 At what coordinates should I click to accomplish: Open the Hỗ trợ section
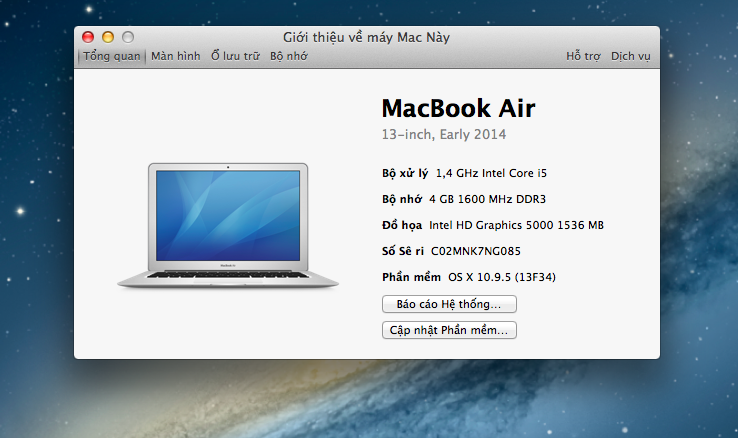tap(583, 56)
